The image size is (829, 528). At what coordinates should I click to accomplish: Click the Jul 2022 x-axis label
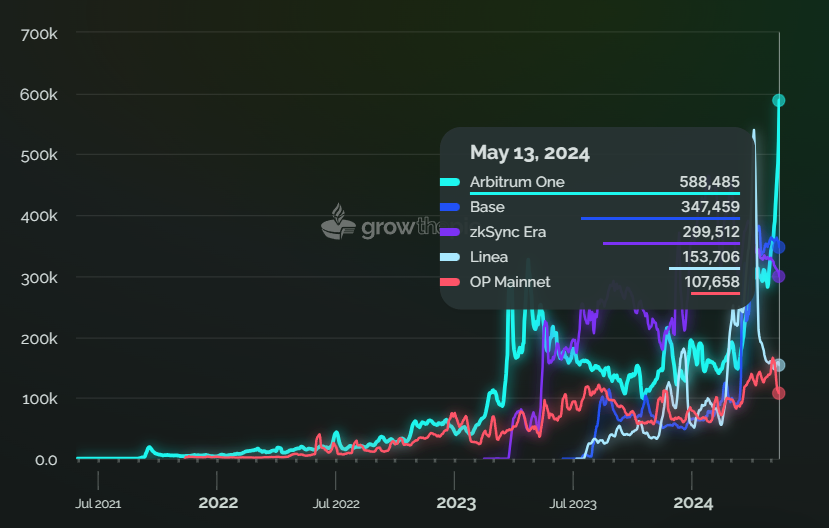[336, 504]
